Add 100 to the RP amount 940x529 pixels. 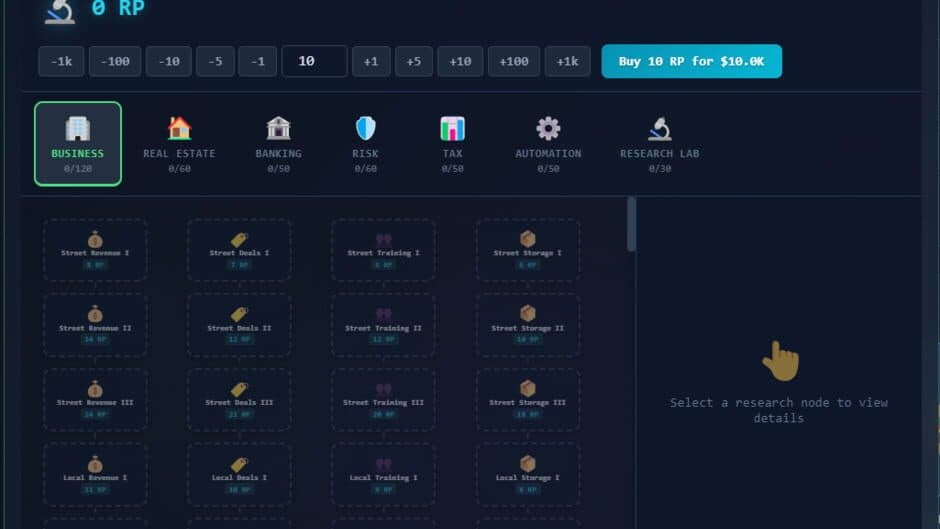pyautogui.click(x=514, y=61)
